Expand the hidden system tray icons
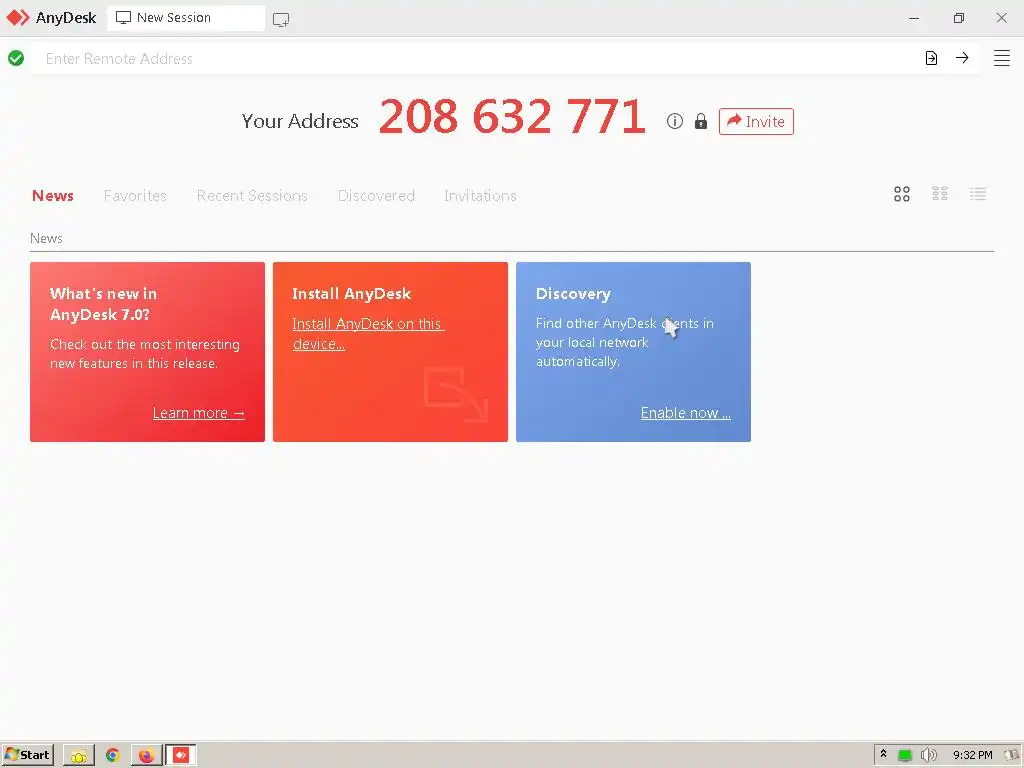 884,754
